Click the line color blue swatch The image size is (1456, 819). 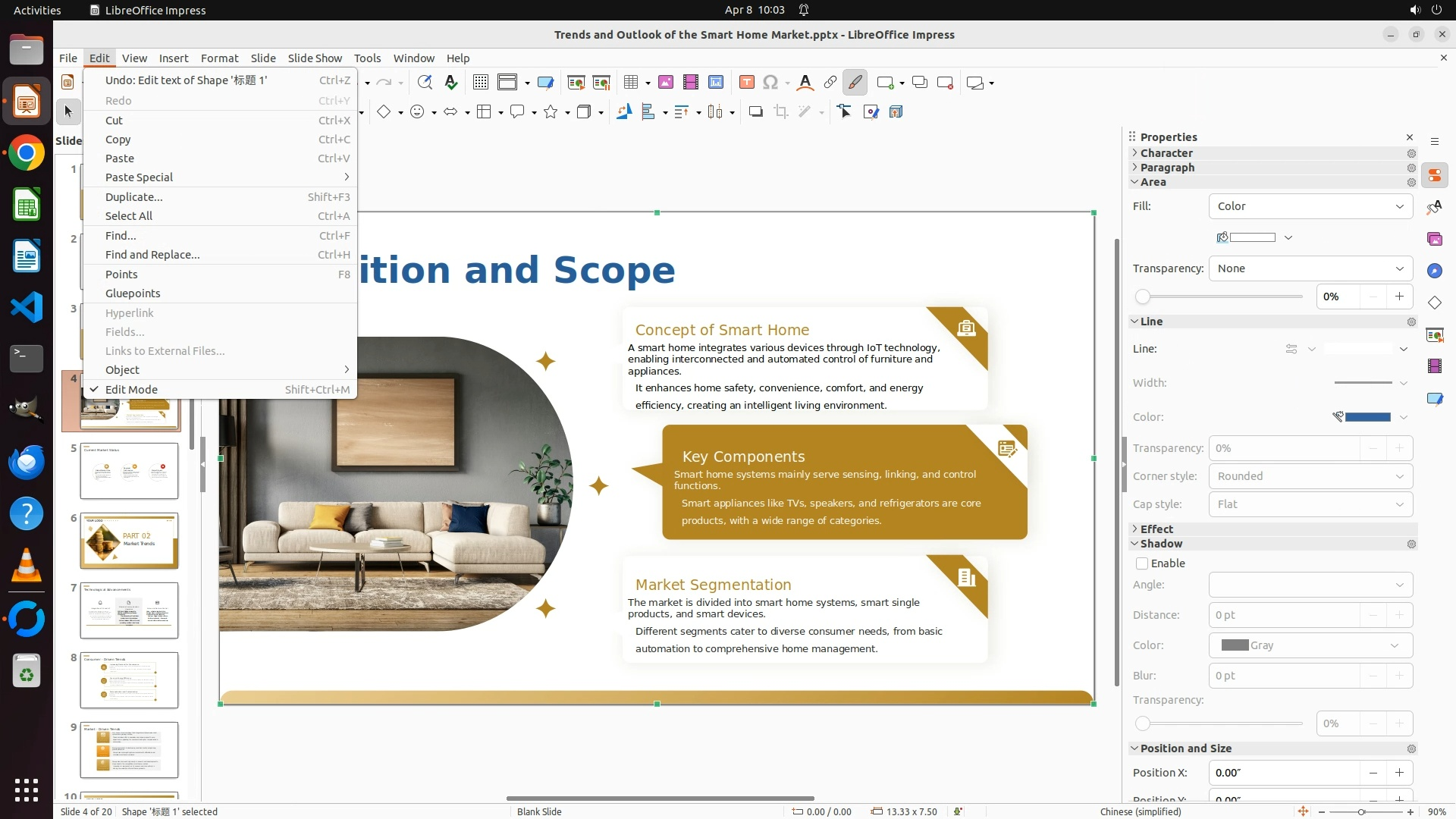[1367, 417]
